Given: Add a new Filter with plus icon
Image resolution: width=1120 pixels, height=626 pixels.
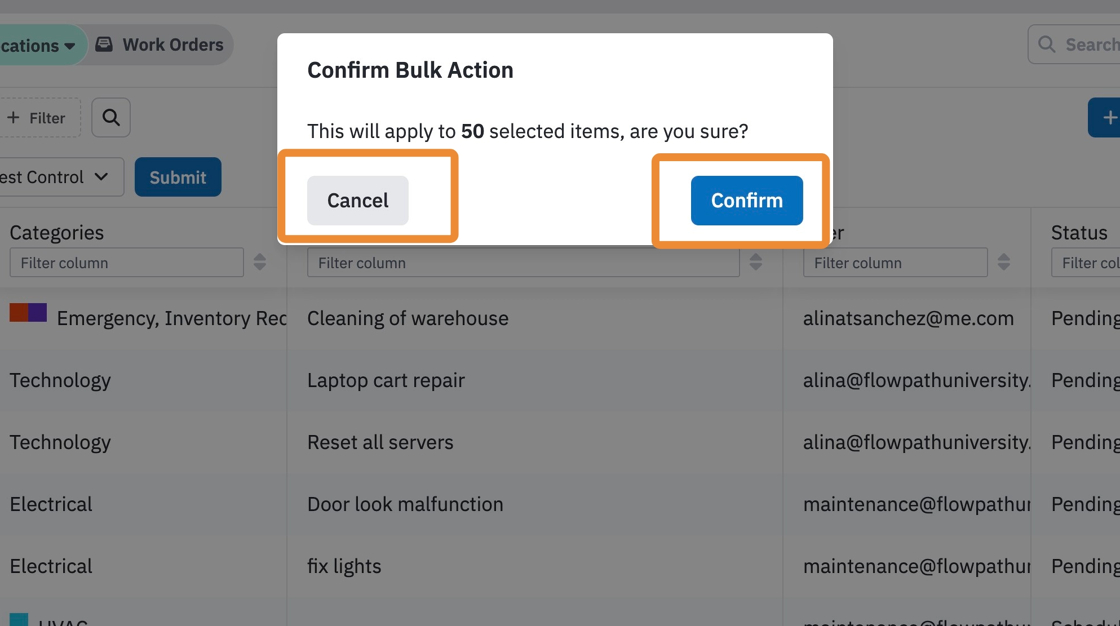Looking at the screenshot, I should tap(37, 117).
